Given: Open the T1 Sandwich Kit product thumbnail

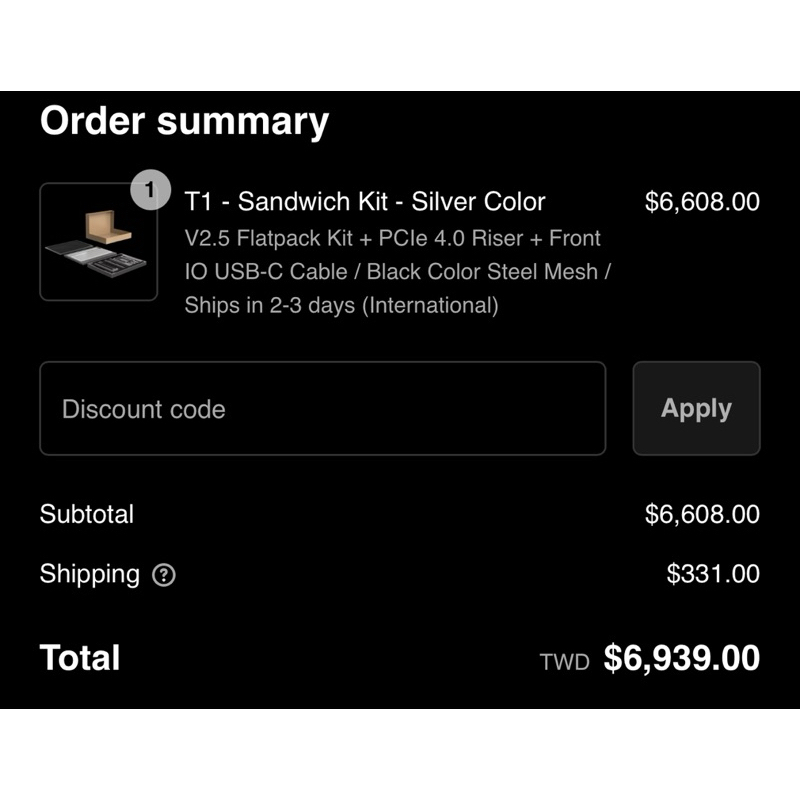Looking at the screenshot, I should (98, 243).
